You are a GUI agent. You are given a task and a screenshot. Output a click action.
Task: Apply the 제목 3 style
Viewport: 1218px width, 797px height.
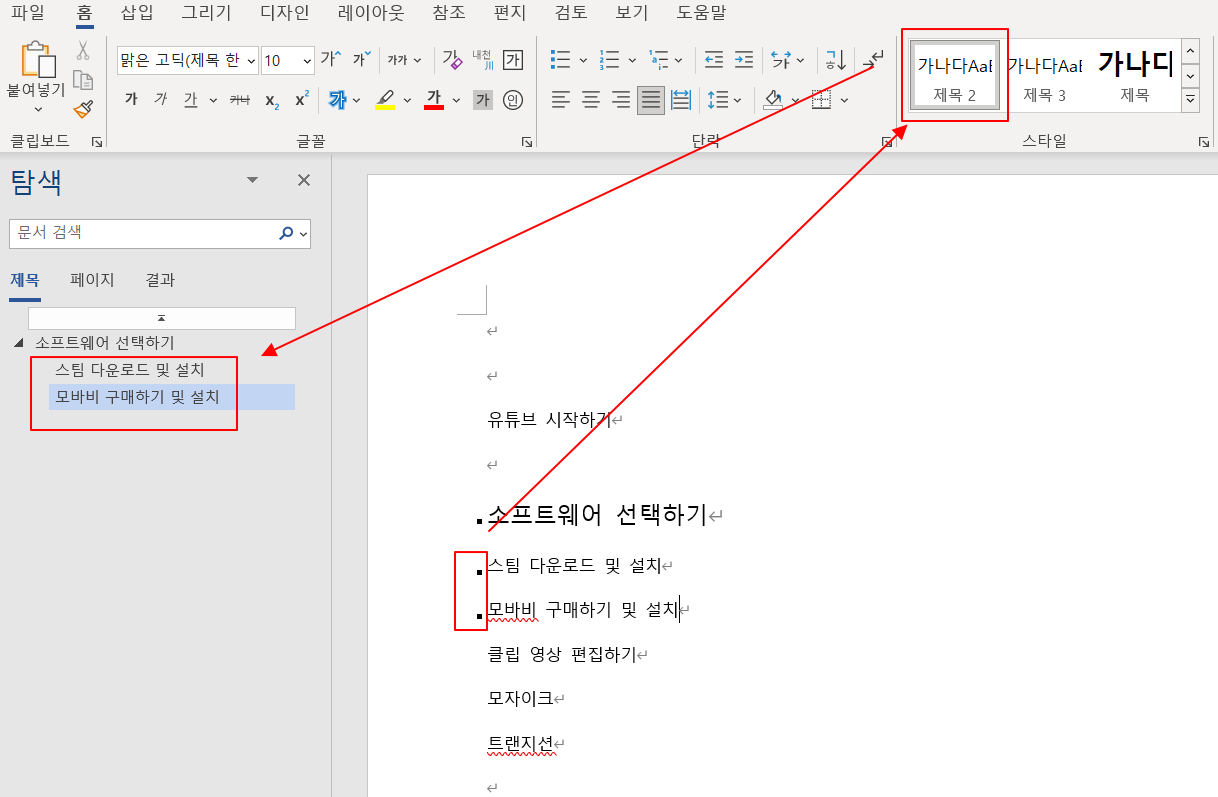[x=1044, y=74]
